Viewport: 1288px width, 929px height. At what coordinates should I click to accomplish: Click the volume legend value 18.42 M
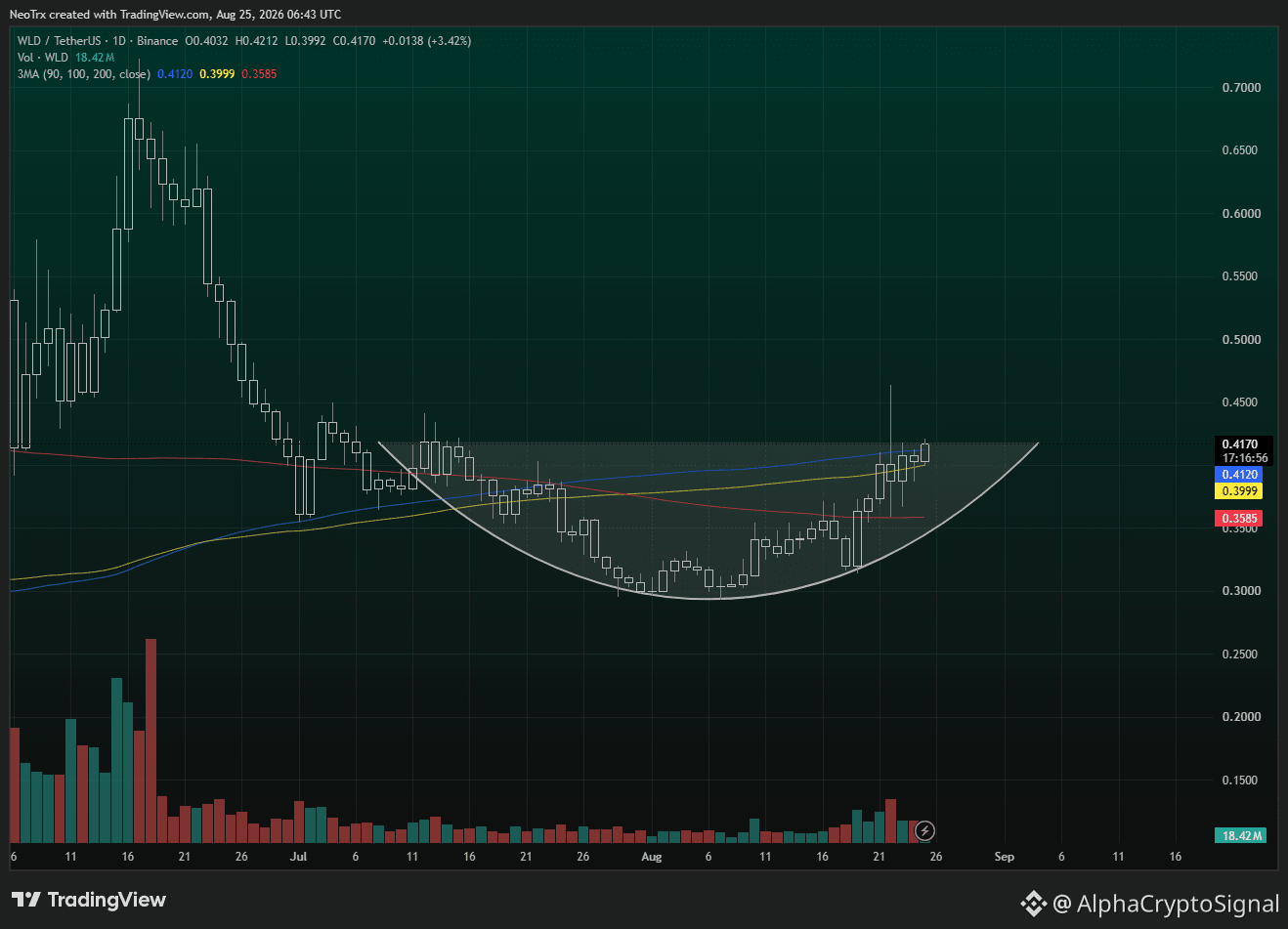pos(95,58)
